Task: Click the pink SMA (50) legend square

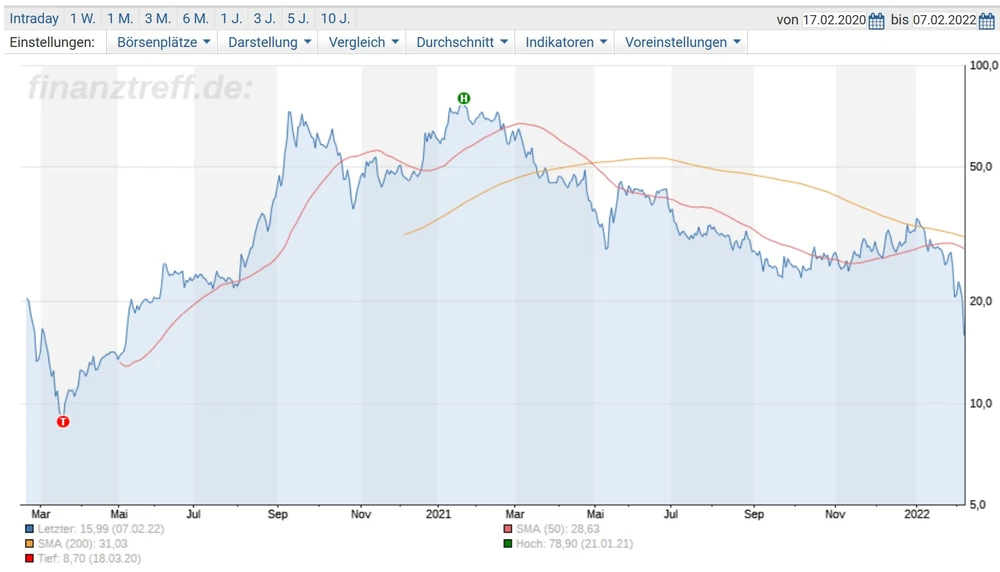Action: tap(508, 528)
